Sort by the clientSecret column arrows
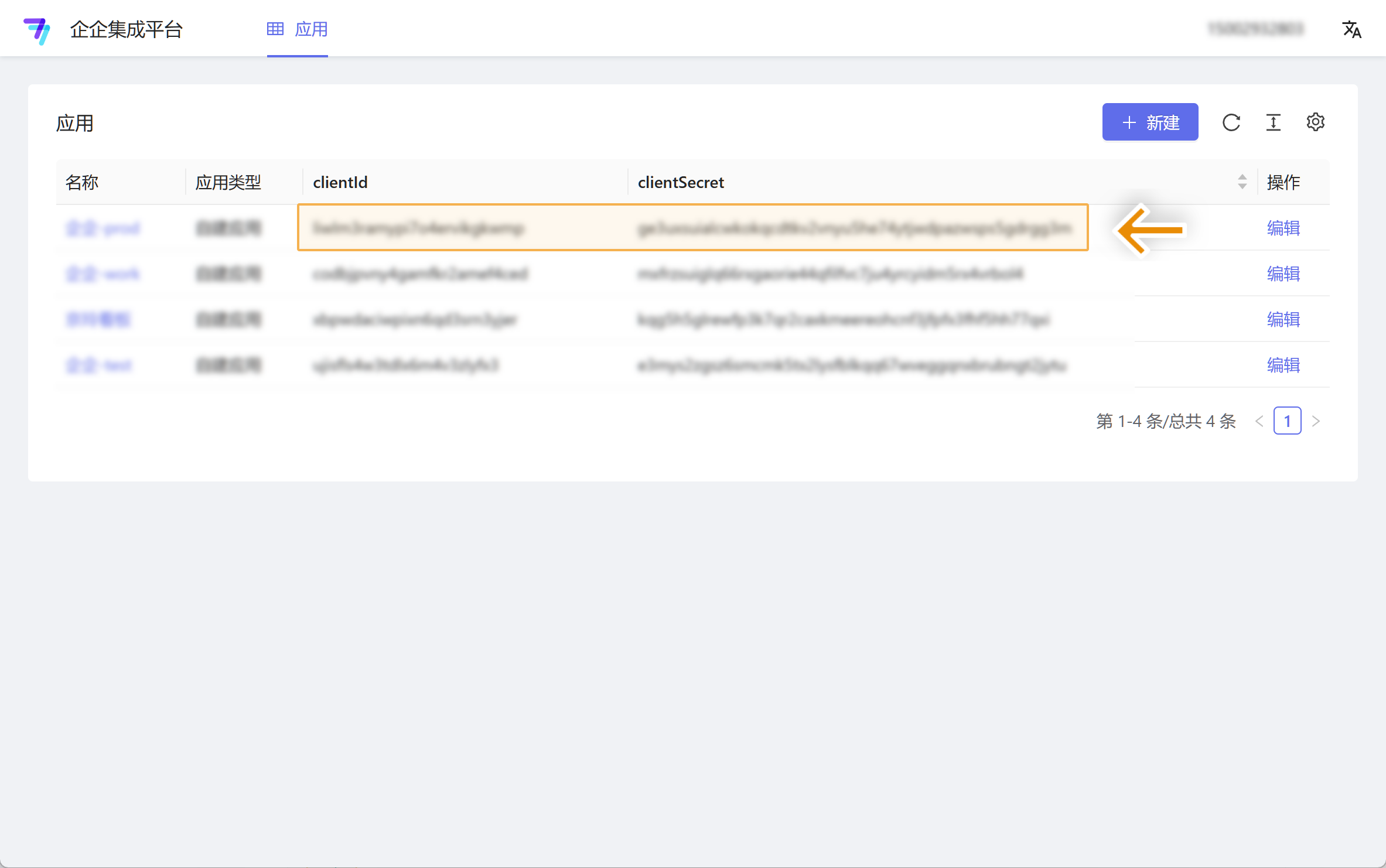Screen dimensions: 1386x868 coord(1242,182)
